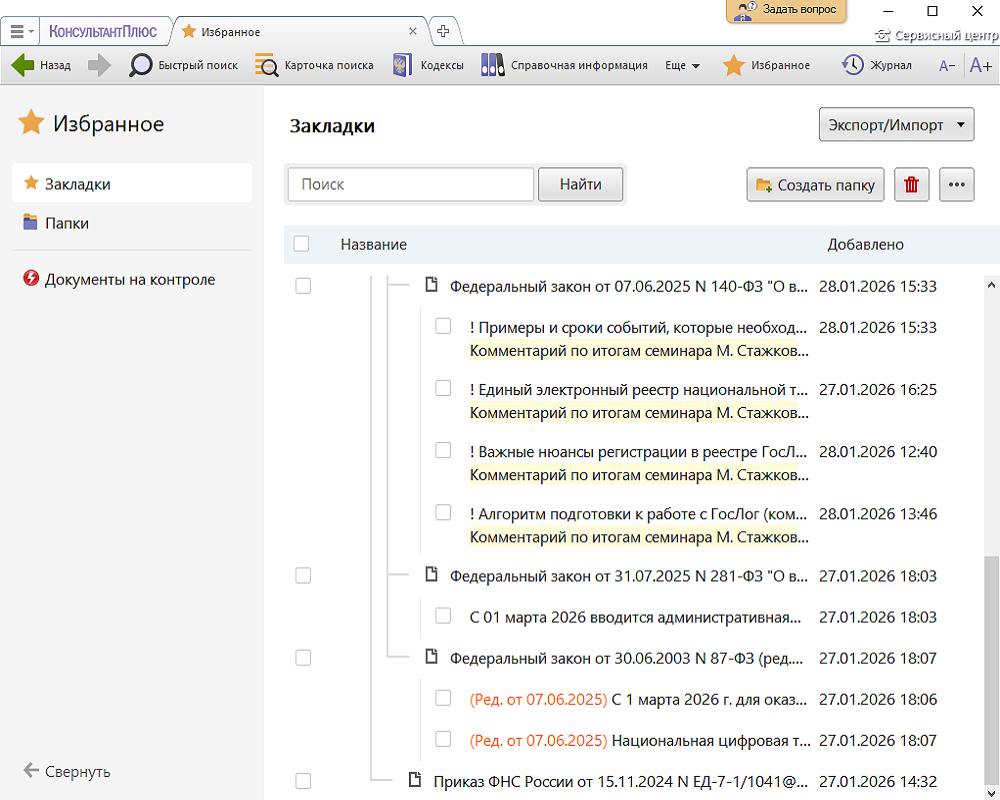Open the Еще toolbar dropdown
Screen dimensions: 1000x800
(683, 65)
